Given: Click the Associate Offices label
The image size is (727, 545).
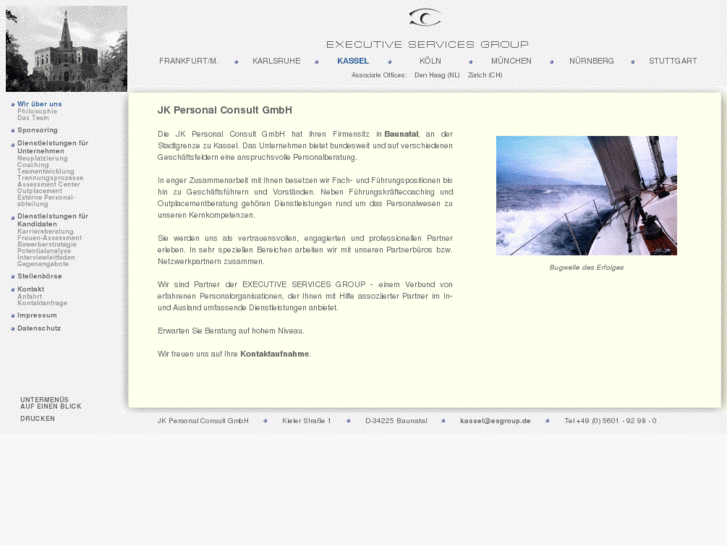Looking at the screenshot, I should pyautogui.click(x=379, y=75).
